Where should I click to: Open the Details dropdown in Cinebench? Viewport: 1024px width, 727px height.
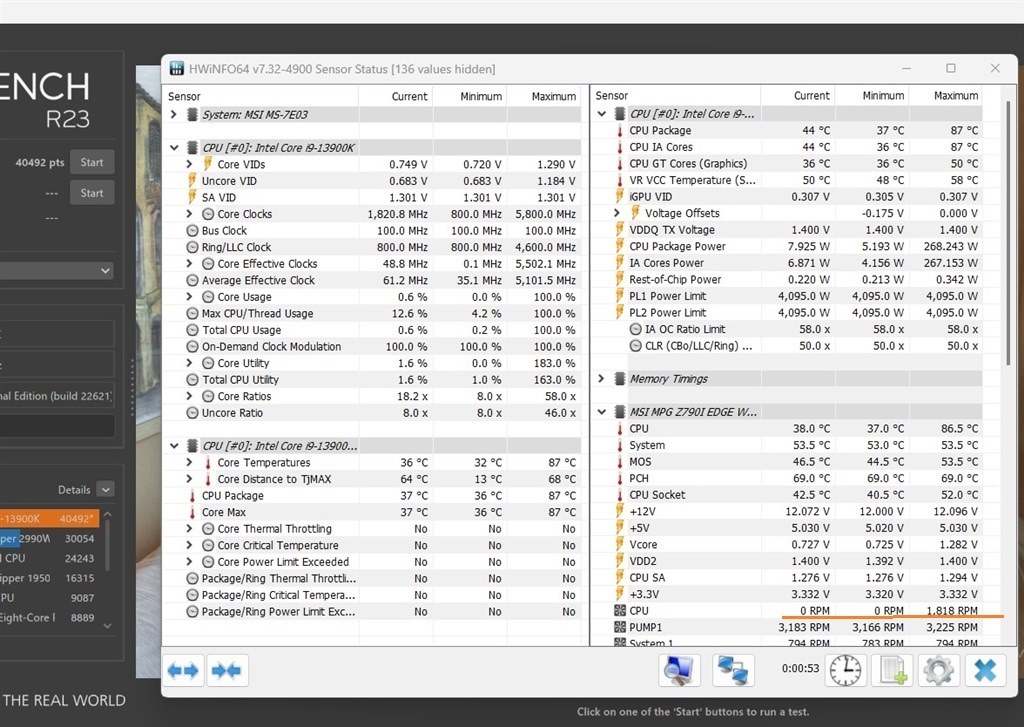click(x=106, y=489)
